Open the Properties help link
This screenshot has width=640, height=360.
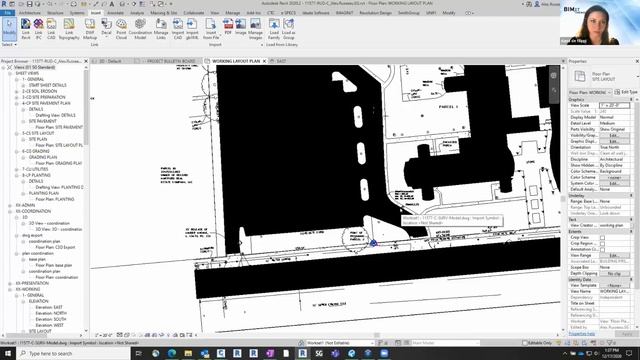tap(582, 334)
